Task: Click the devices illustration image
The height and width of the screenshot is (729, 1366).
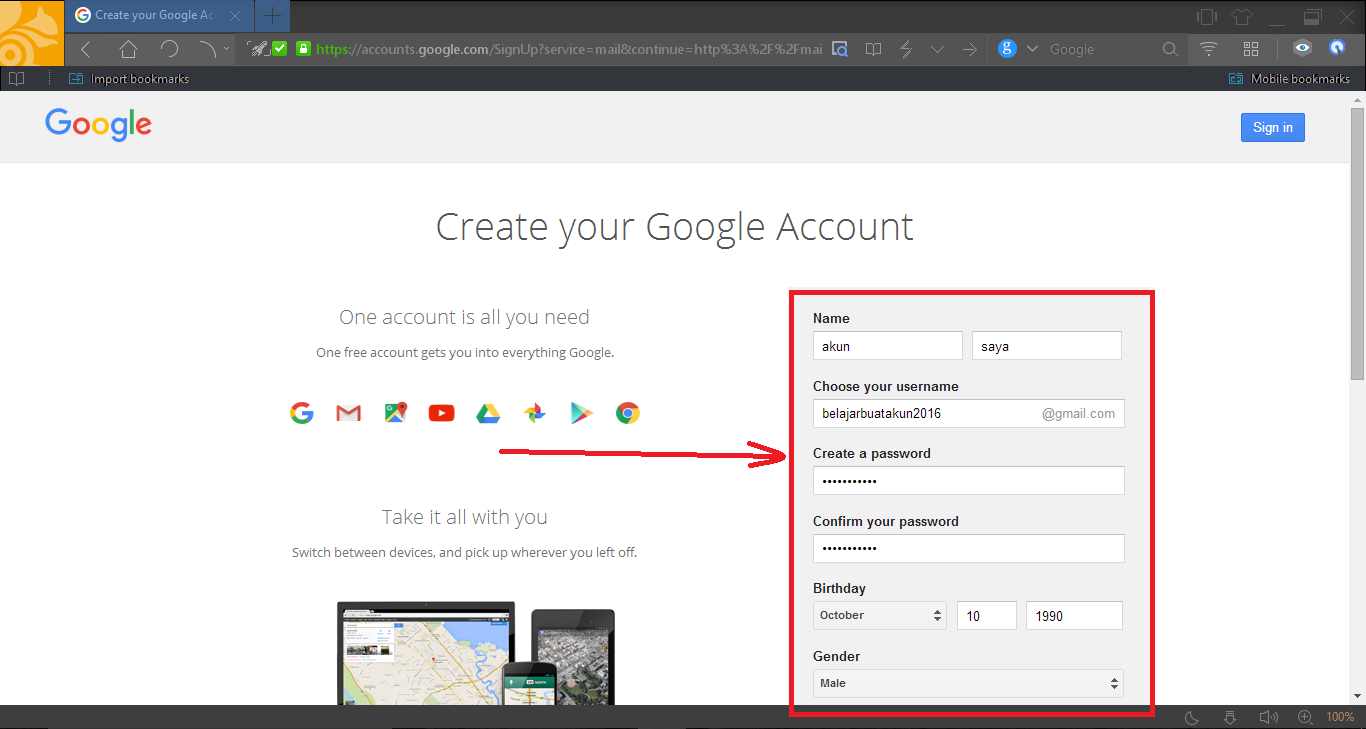Action: coord(476,653)
